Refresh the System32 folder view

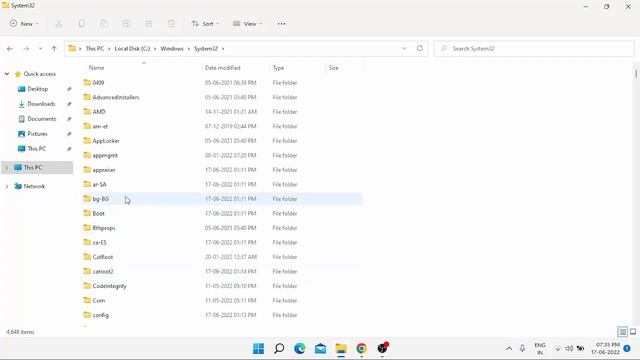coord(420,48)
